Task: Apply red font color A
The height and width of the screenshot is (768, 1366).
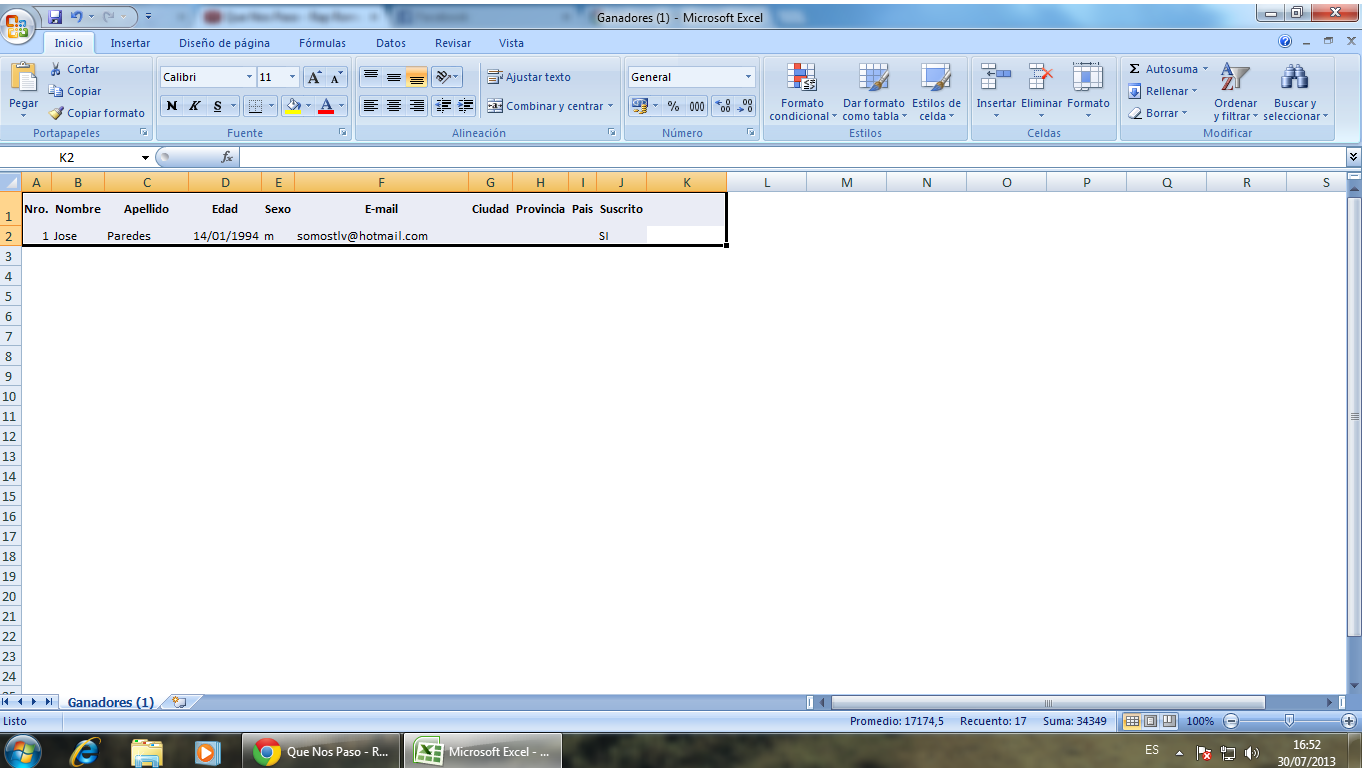Action: tap(325, 106)
